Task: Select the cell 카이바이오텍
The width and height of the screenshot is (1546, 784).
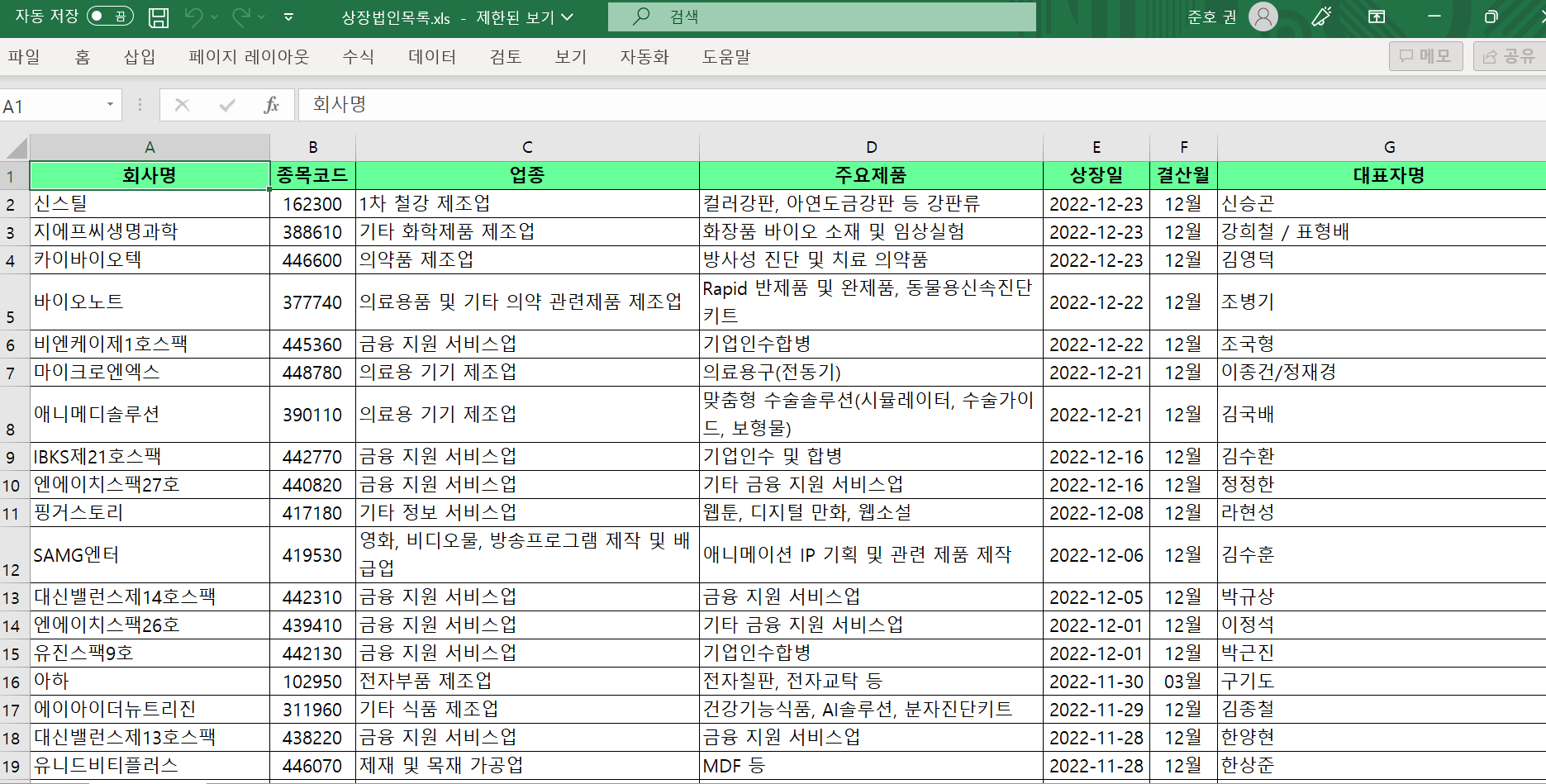Action: pos(150,260)
